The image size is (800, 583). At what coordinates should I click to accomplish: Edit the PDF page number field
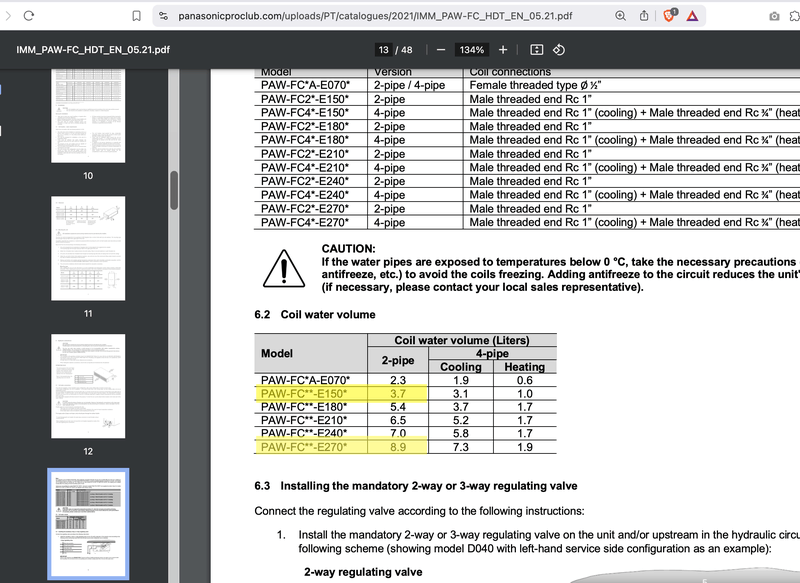click(384, 50)
